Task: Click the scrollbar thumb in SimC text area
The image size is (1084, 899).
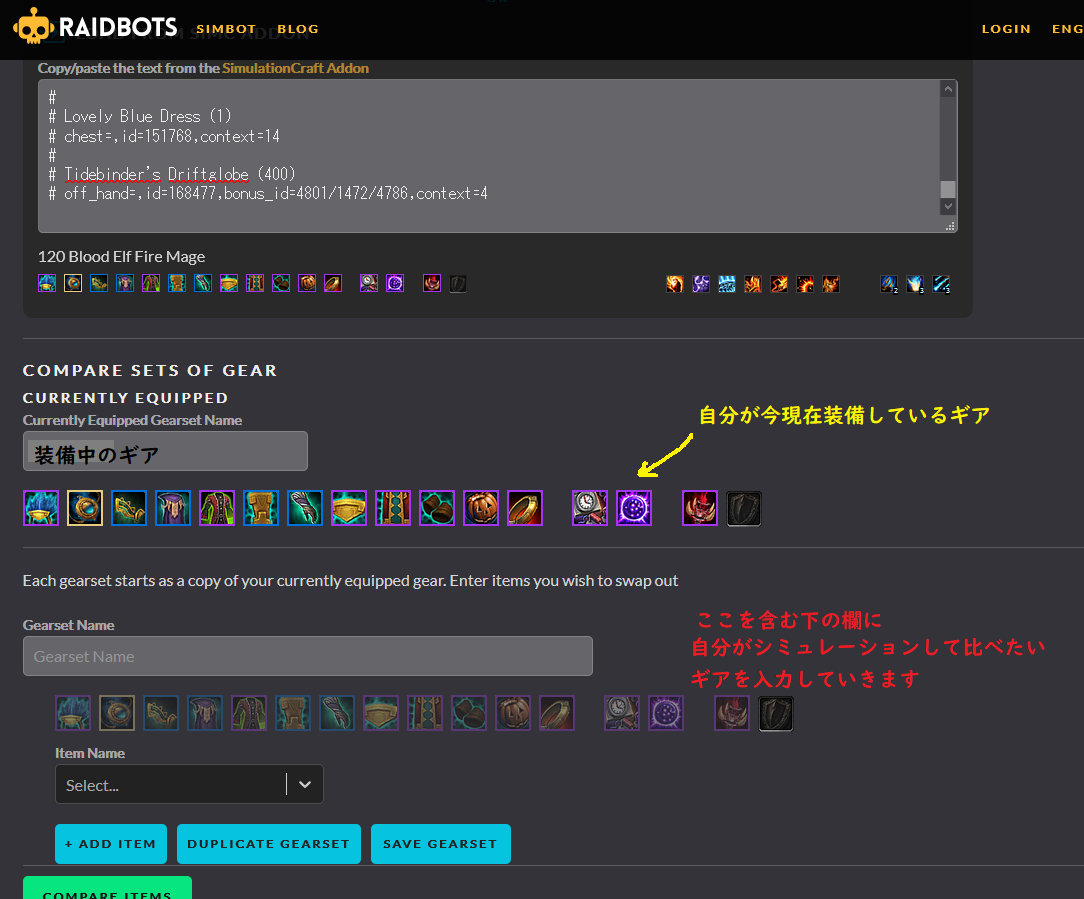Action: click(948, 189)
